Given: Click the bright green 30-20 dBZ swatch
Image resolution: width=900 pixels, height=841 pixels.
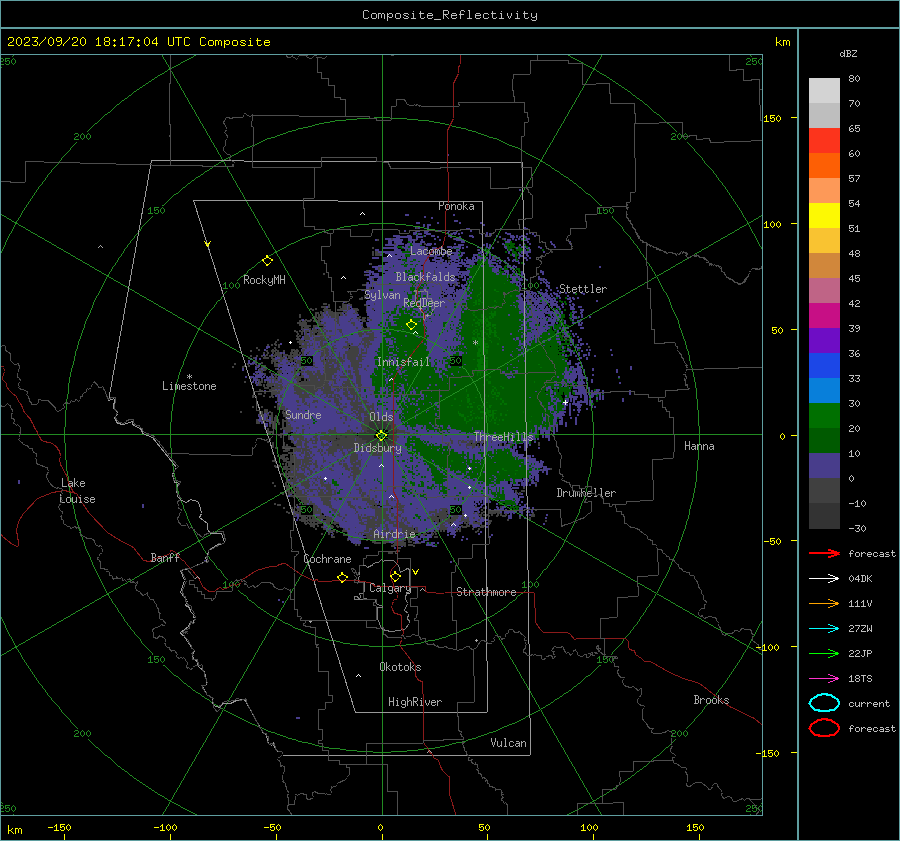Looking at the screenshot, I should click(x=824, y=416).
